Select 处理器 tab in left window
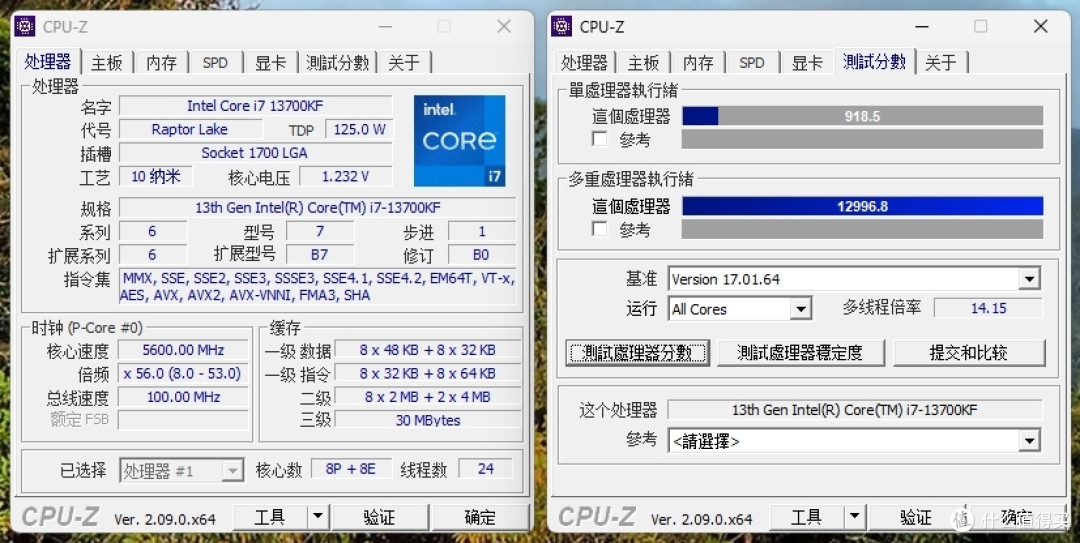 (48, 61)
